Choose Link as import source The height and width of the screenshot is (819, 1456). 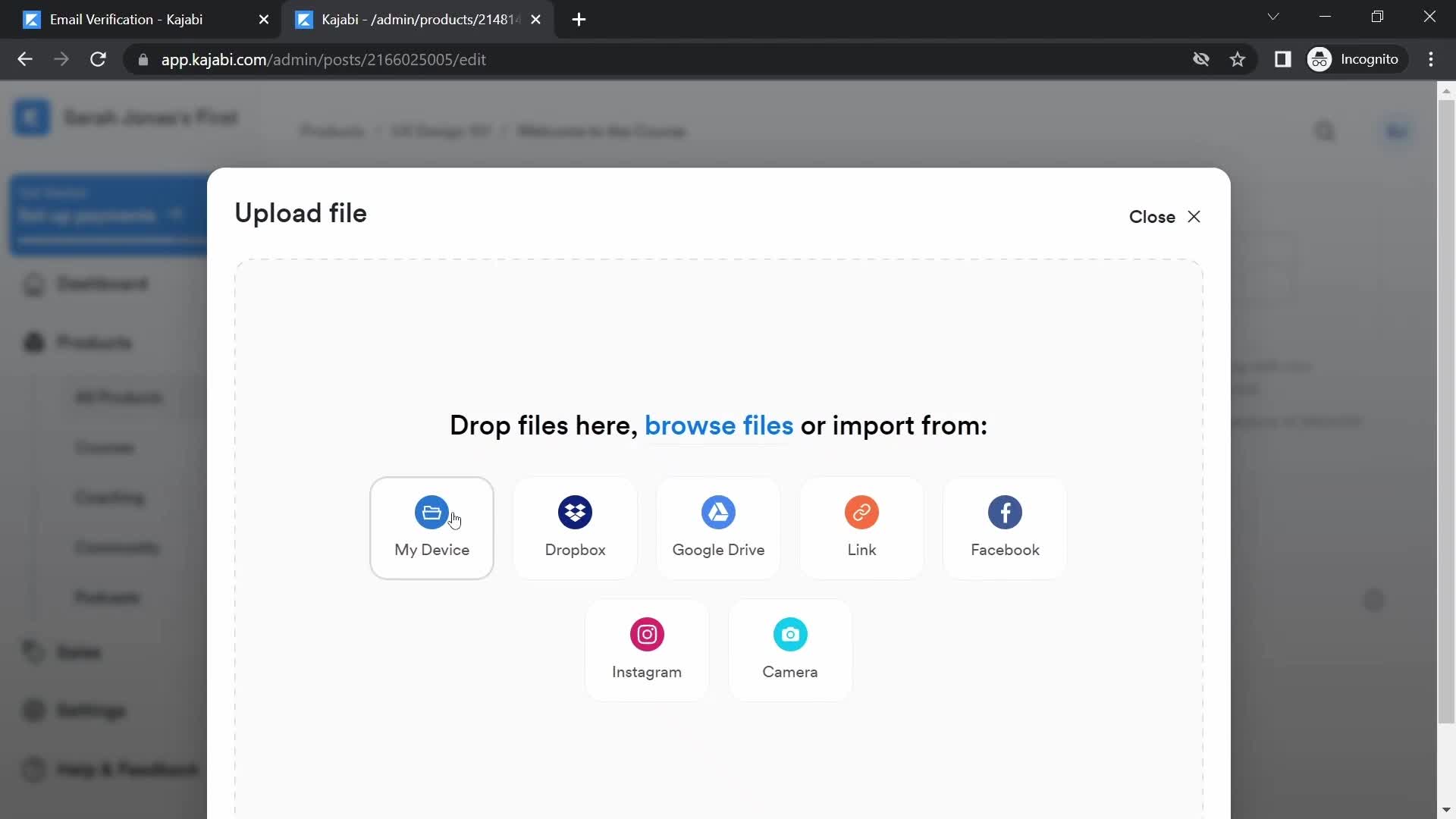click(861, 529)
